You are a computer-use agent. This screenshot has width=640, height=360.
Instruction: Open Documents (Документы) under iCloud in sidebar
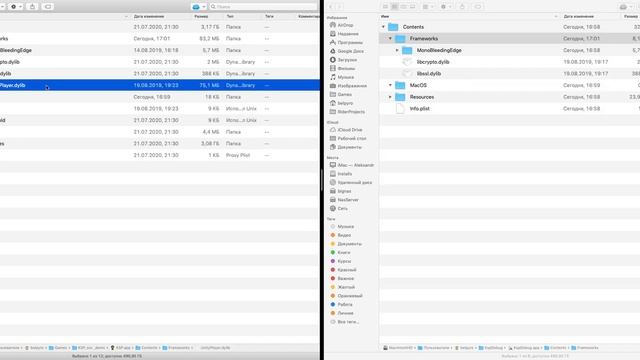pyautogui.click(x=349, y=147)
